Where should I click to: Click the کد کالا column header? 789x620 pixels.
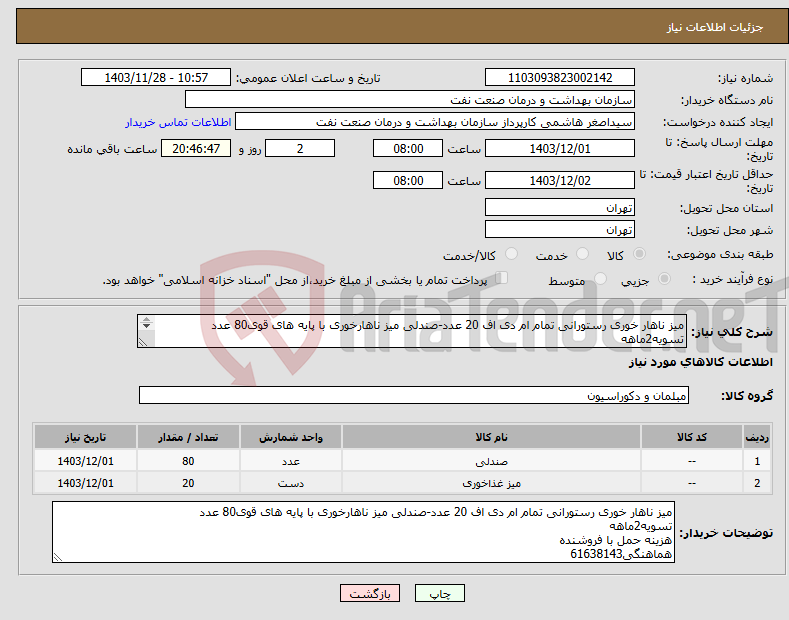click(692, 437)
